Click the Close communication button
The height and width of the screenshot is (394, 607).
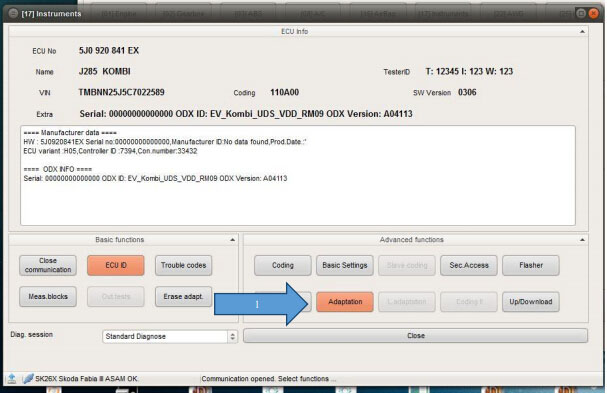tap(48, 265)
